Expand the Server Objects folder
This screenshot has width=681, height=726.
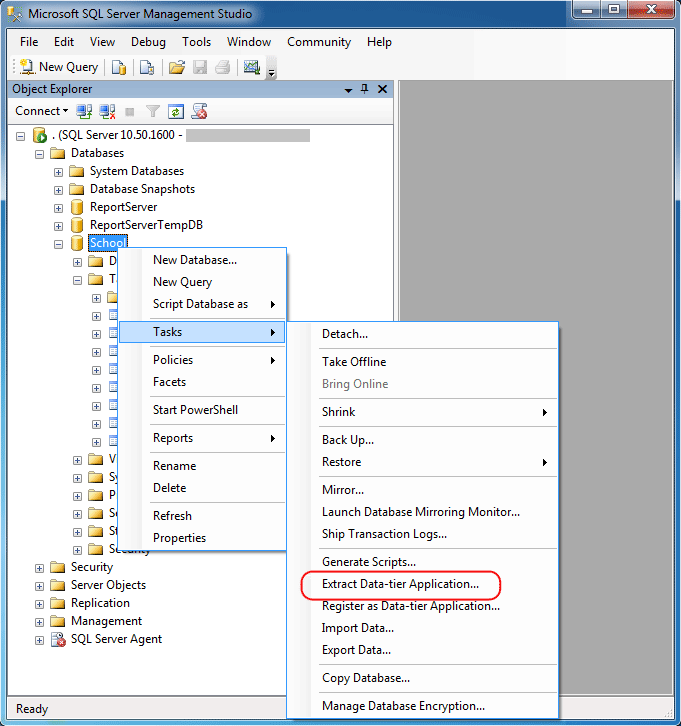pos(39,586)
